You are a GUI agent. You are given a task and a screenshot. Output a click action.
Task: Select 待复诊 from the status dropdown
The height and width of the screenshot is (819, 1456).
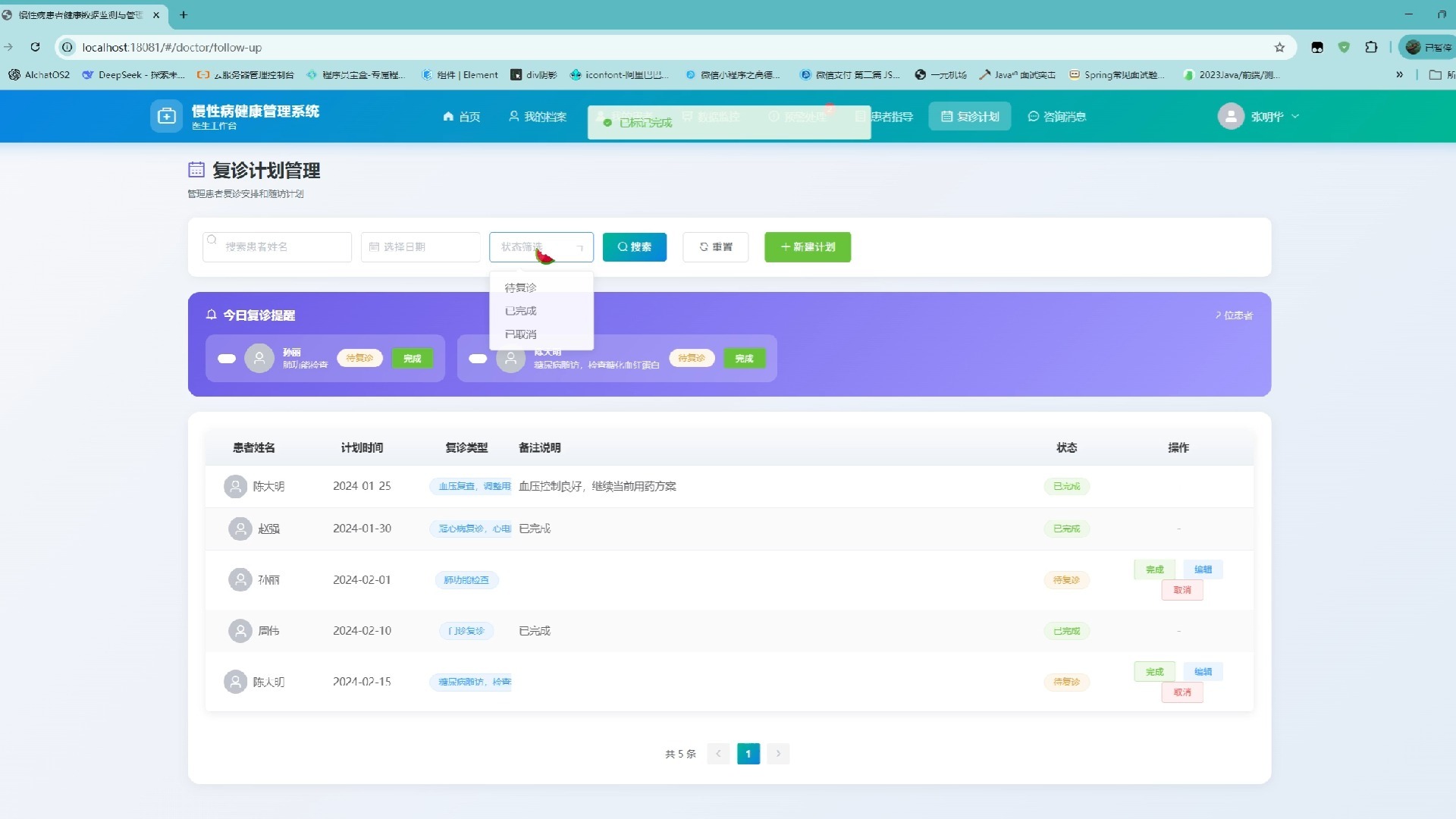tap(520, 287)
